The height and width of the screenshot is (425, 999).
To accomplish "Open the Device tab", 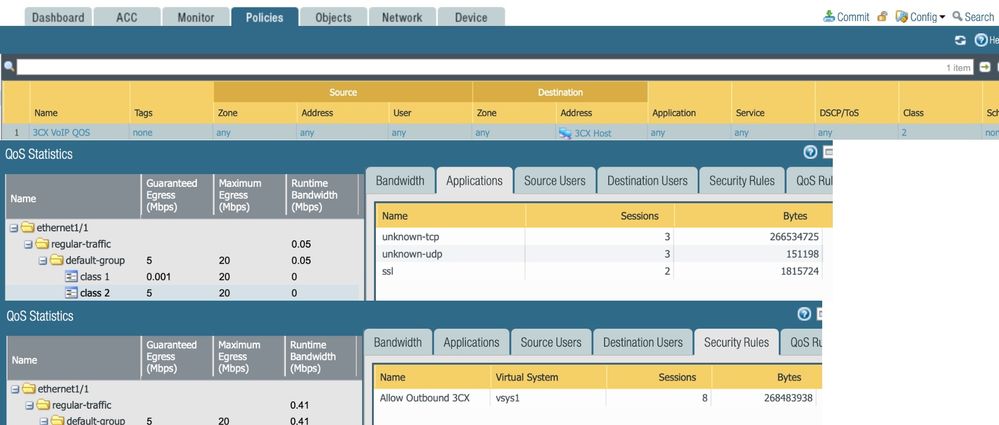I will [471, 17].
